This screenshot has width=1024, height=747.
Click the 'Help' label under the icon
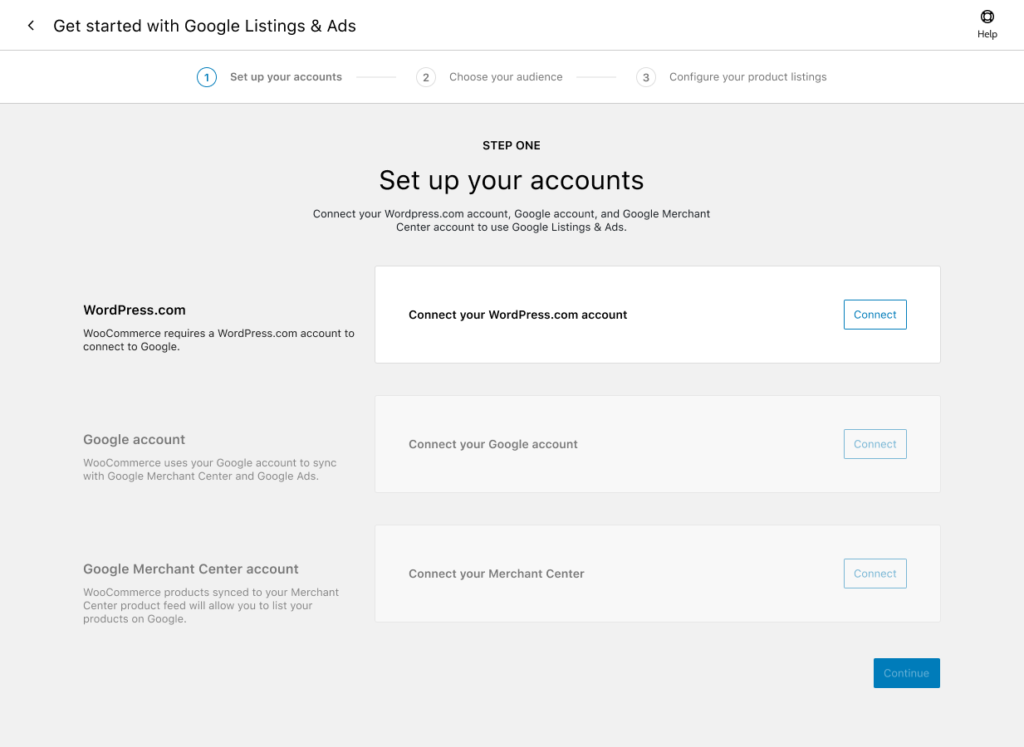tap(987, 34)
